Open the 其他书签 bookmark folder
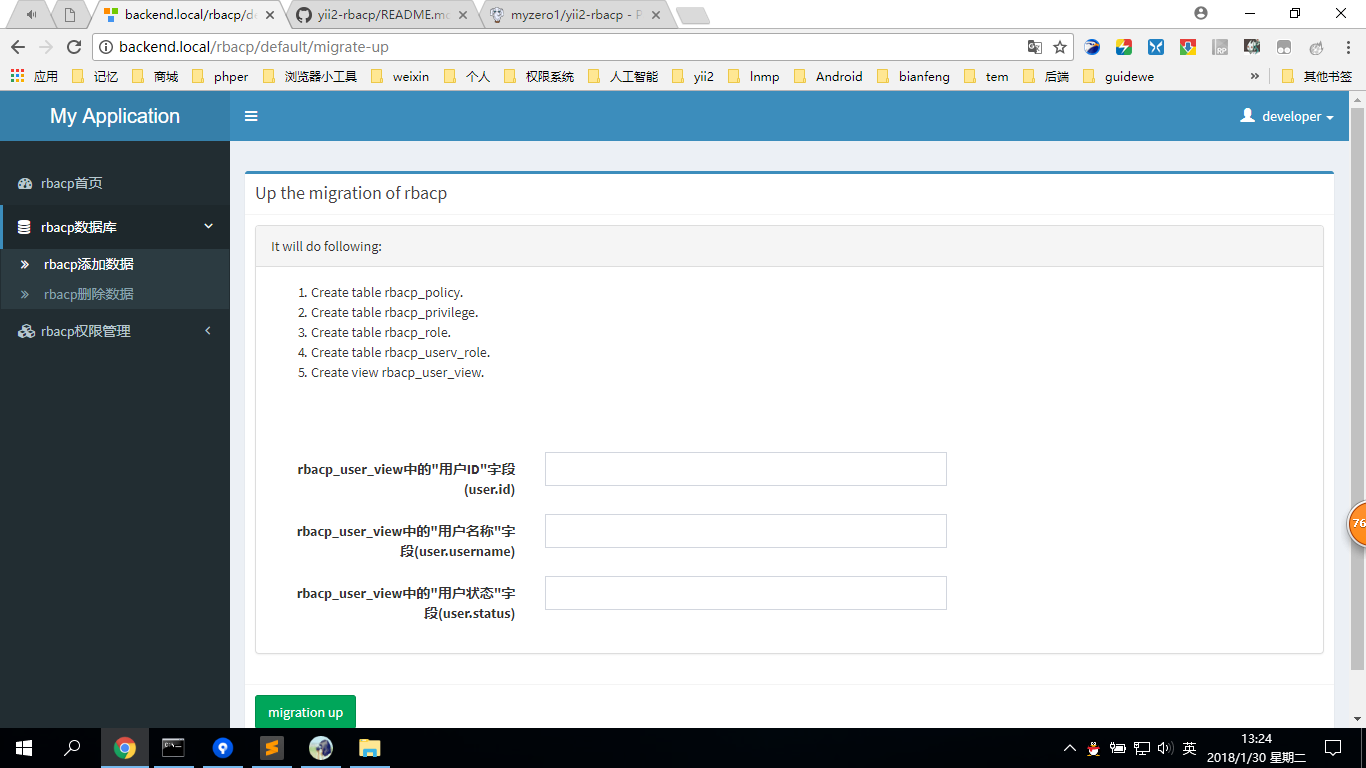The height and width of the screenshot is (768, 1366). [x=1316, y=76]
